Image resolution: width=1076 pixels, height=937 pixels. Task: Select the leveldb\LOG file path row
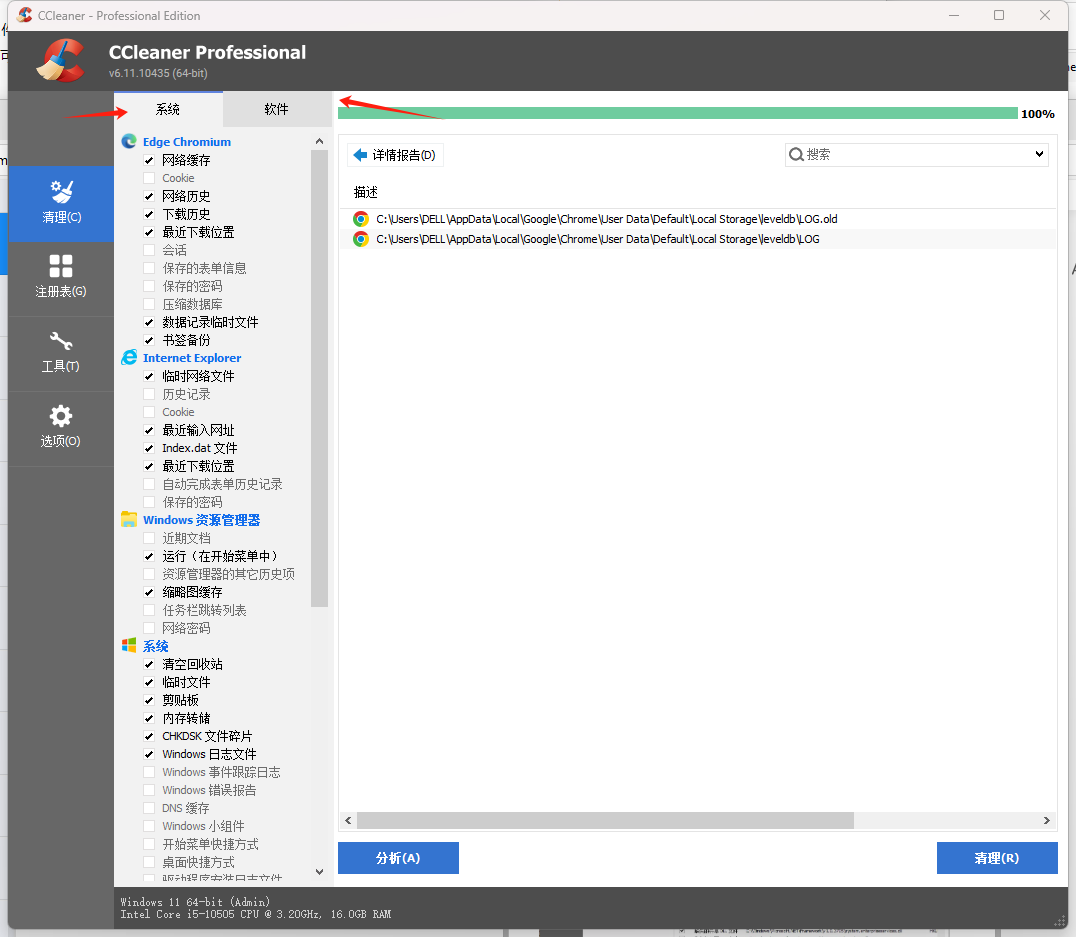tap(697, 239)
